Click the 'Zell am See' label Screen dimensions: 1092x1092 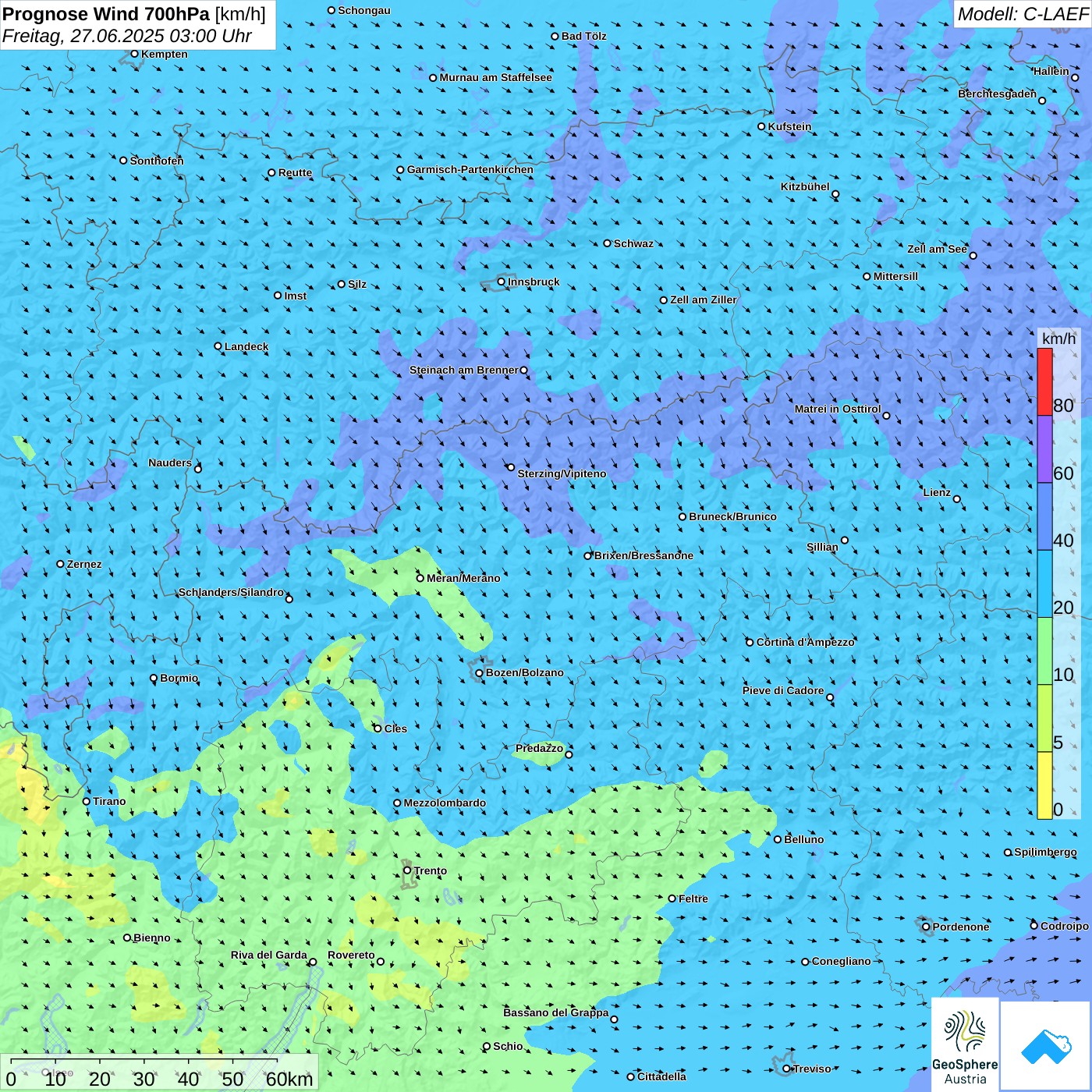pyautogui.click(x=937, y=249)
